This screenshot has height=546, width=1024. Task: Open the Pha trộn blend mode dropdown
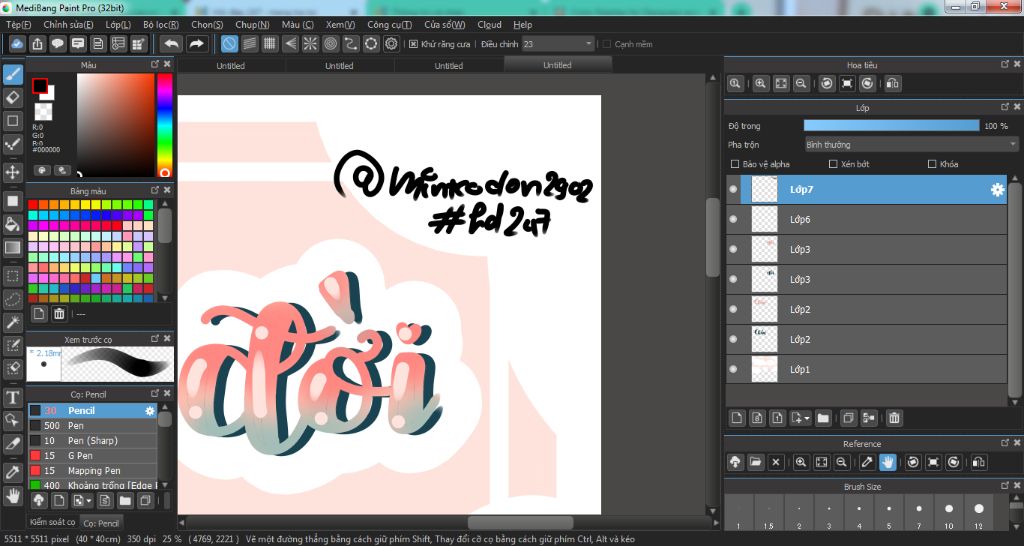tap(911, 145)
